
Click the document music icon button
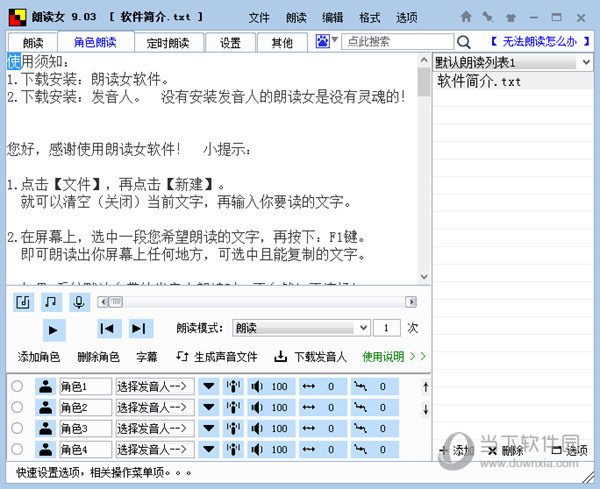(23, 302)
